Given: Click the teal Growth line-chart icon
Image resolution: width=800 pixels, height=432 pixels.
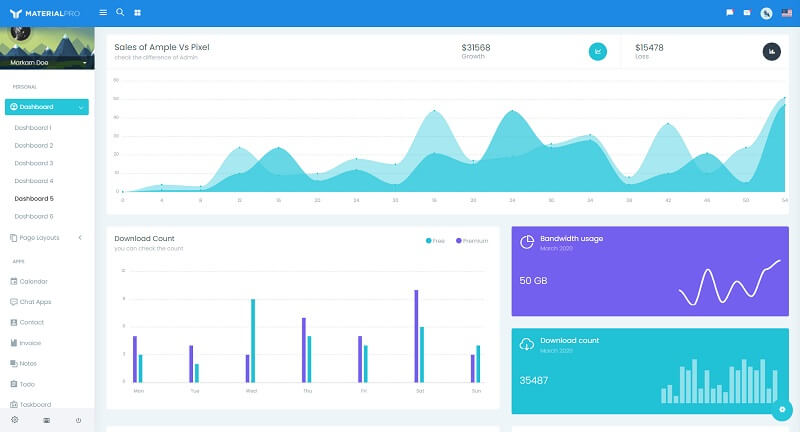Looking at the screenshot, I should coord(598,51).
